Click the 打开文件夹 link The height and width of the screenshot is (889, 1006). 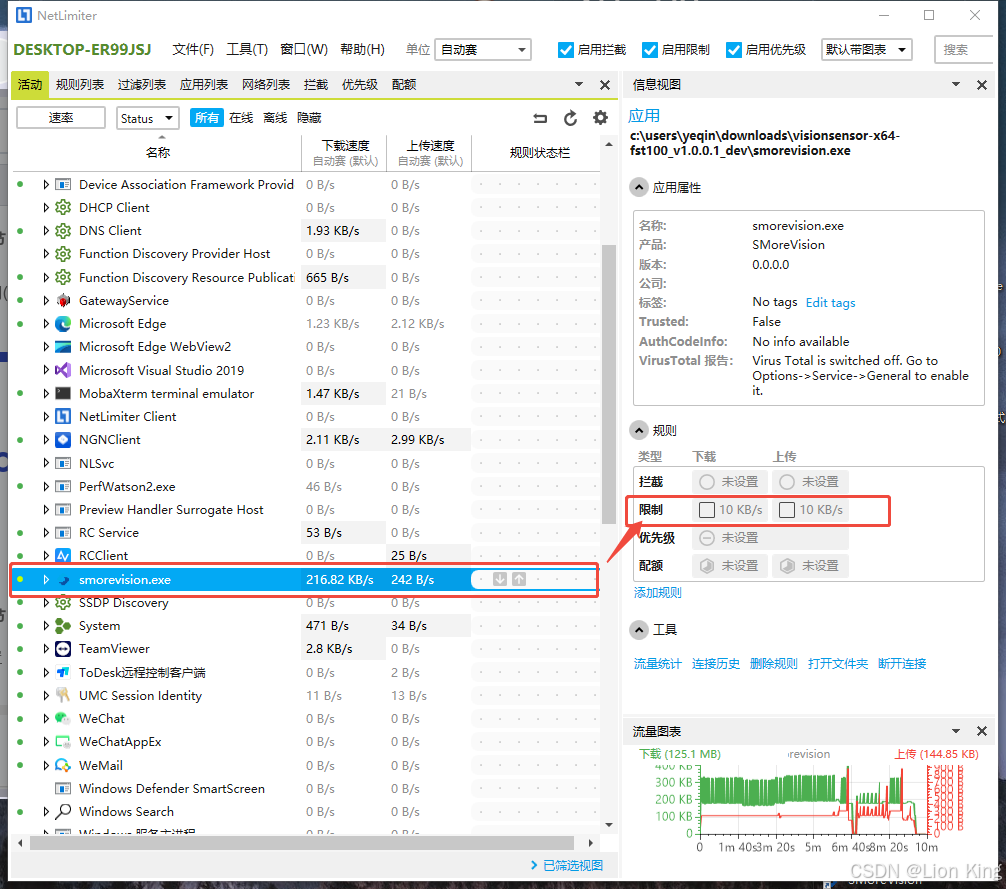click(838, 664)
